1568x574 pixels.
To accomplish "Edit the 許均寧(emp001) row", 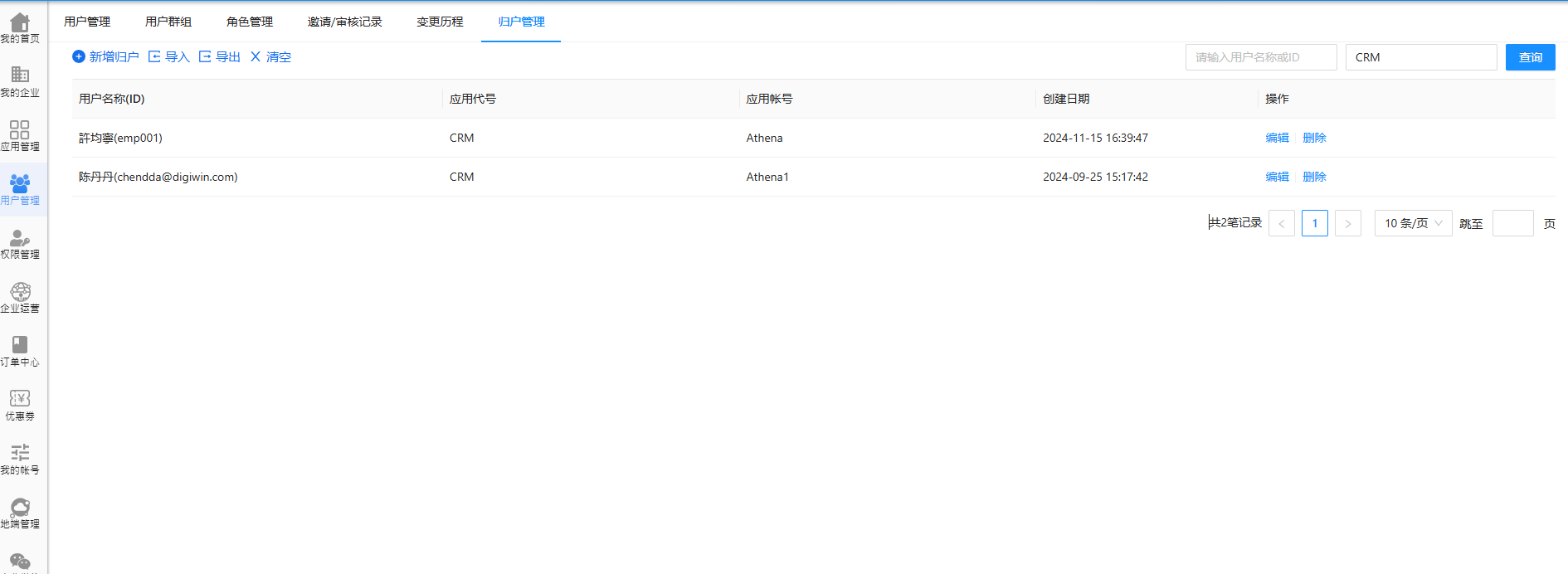I will tap(1277, 138).
